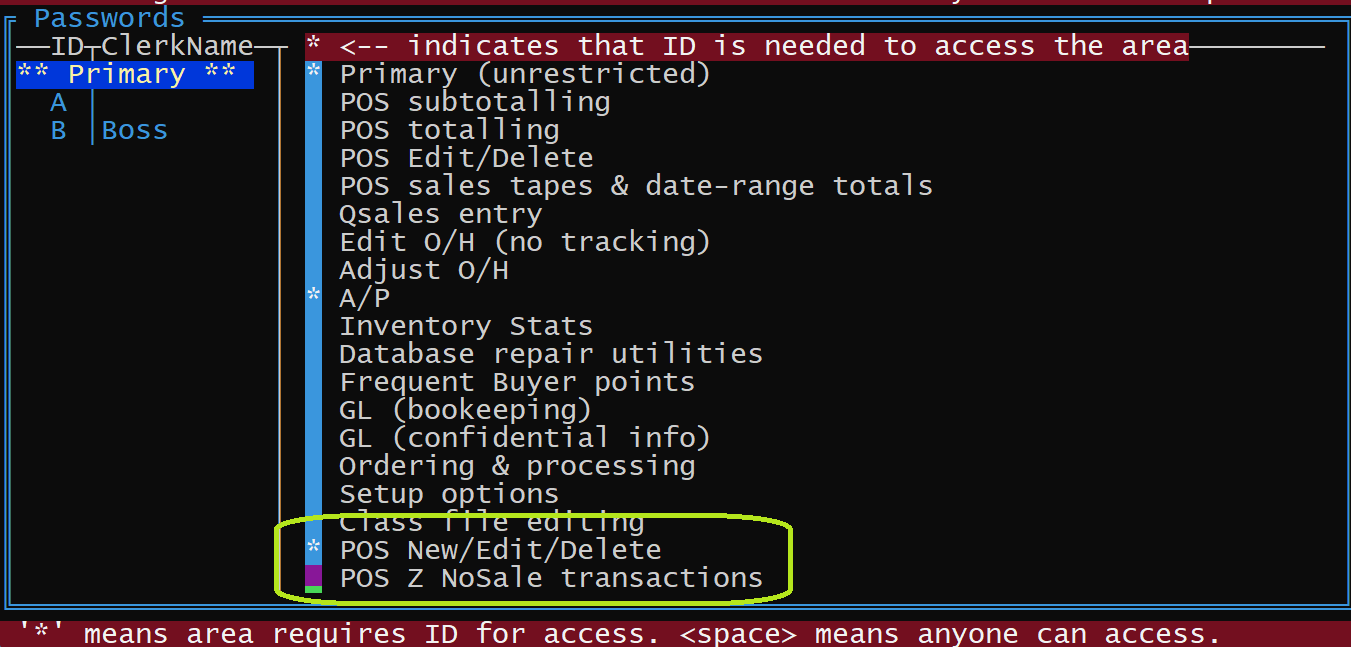Select Database repair utilities
Image resolution: width=1351 pixels, height=647 pixels.
(x=550, y=355)
